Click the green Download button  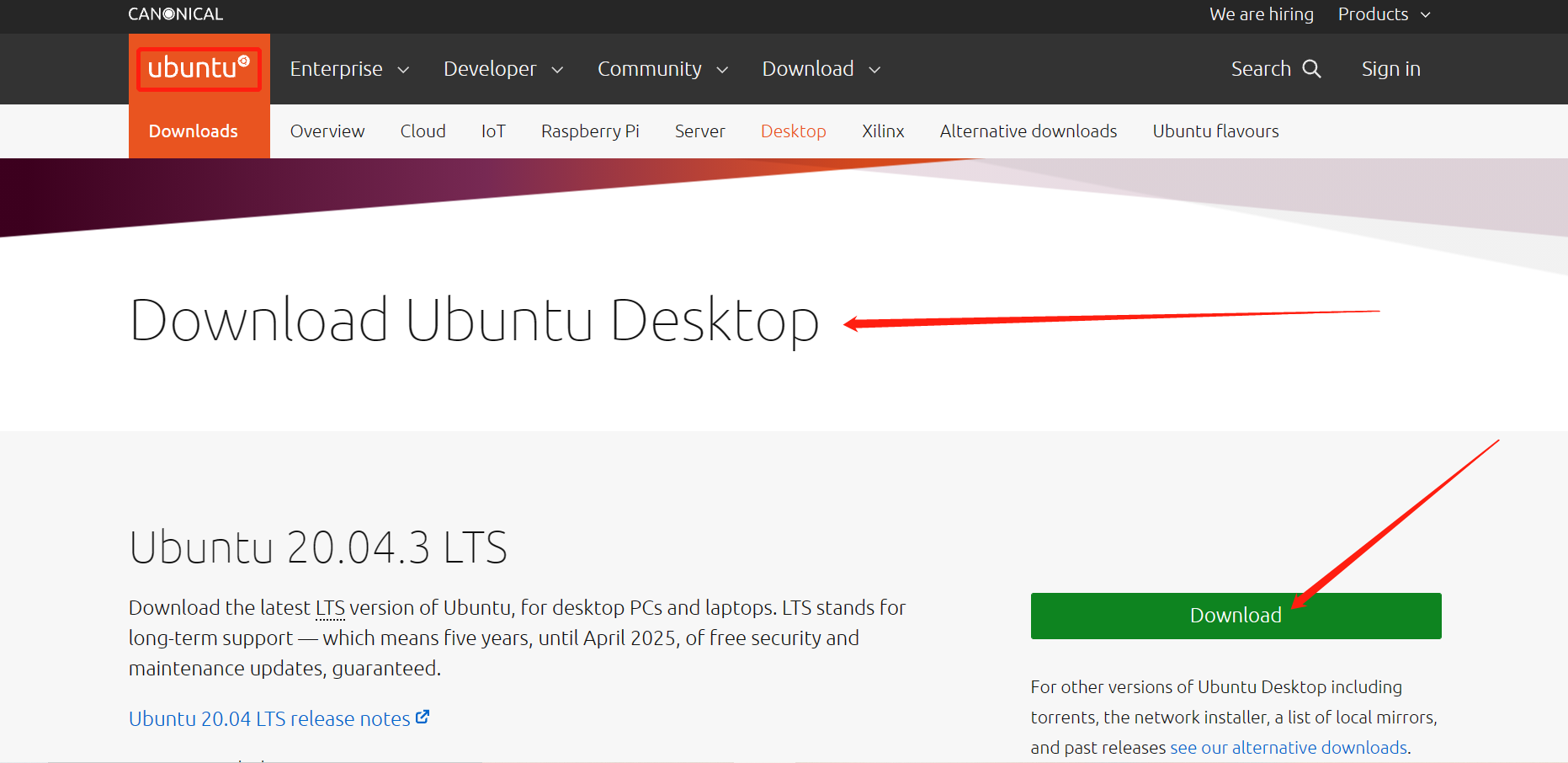point(1236,616)
